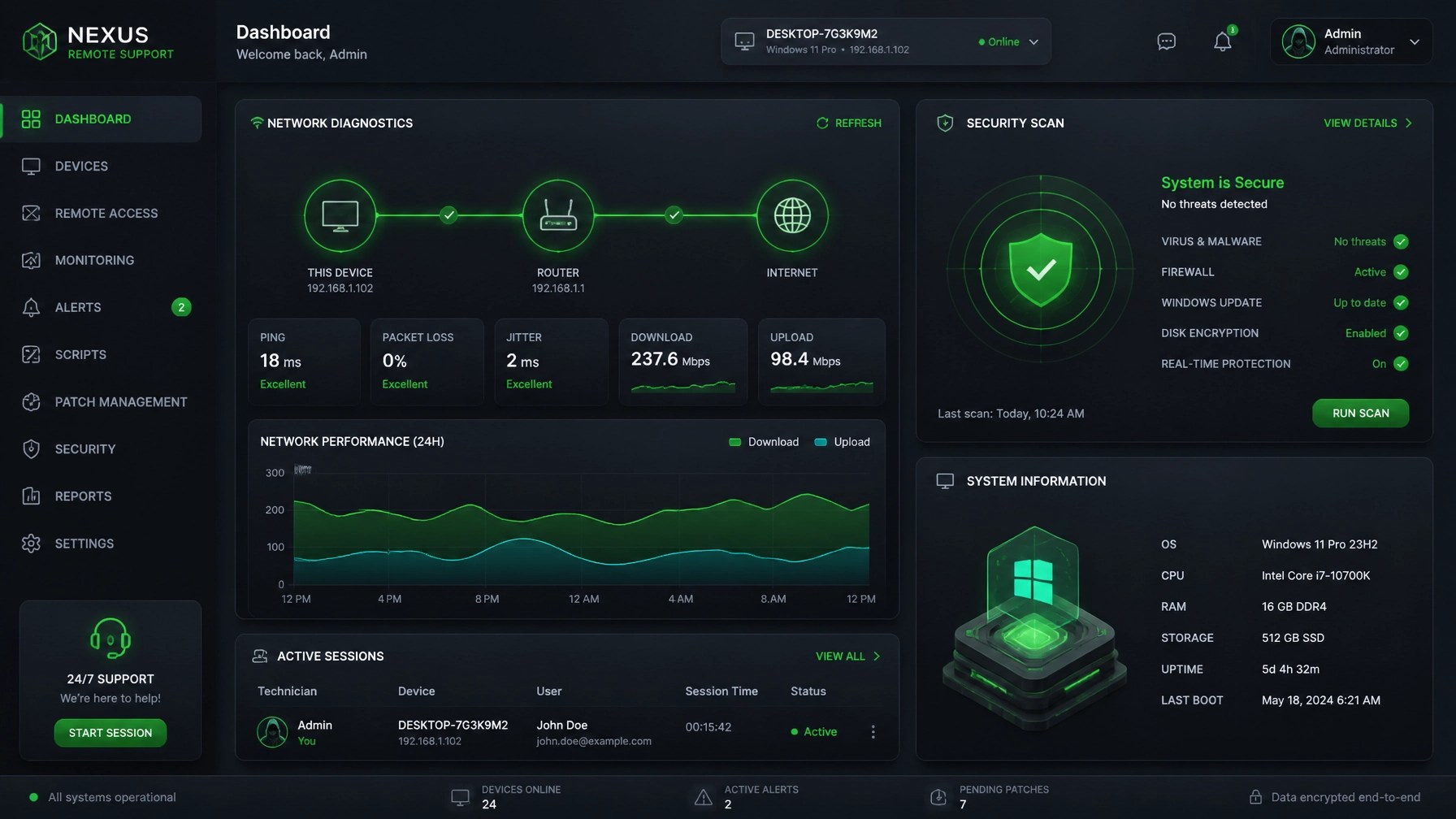1456x819 pixels.
Task: Click the Run Scan button
Action: coord(1360,413)
